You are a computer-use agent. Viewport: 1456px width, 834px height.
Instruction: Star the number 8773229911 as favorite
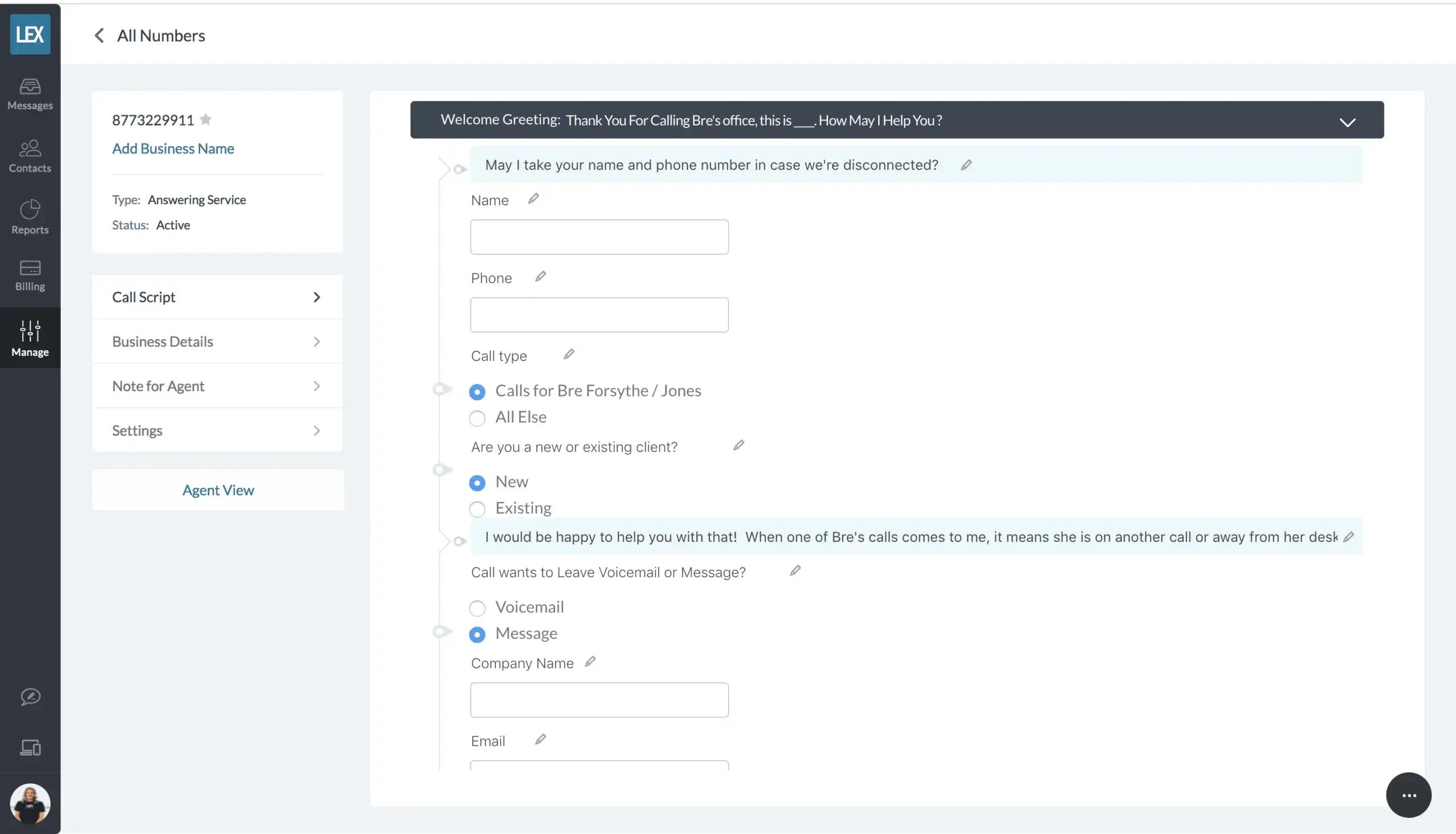(206, 119)
